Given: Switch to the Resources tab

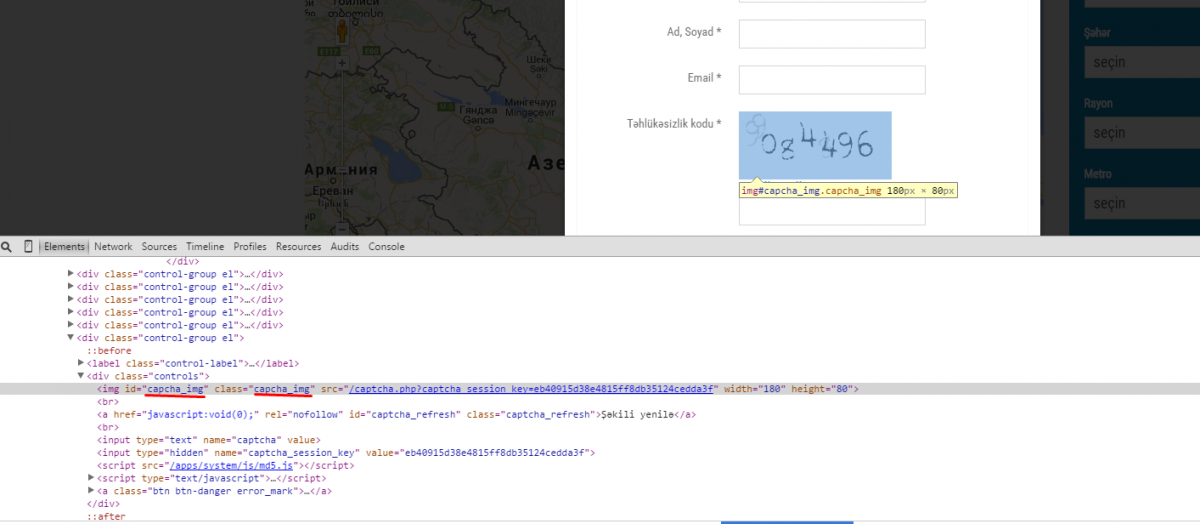Looking at the screenshot, I should coord(298,247).
